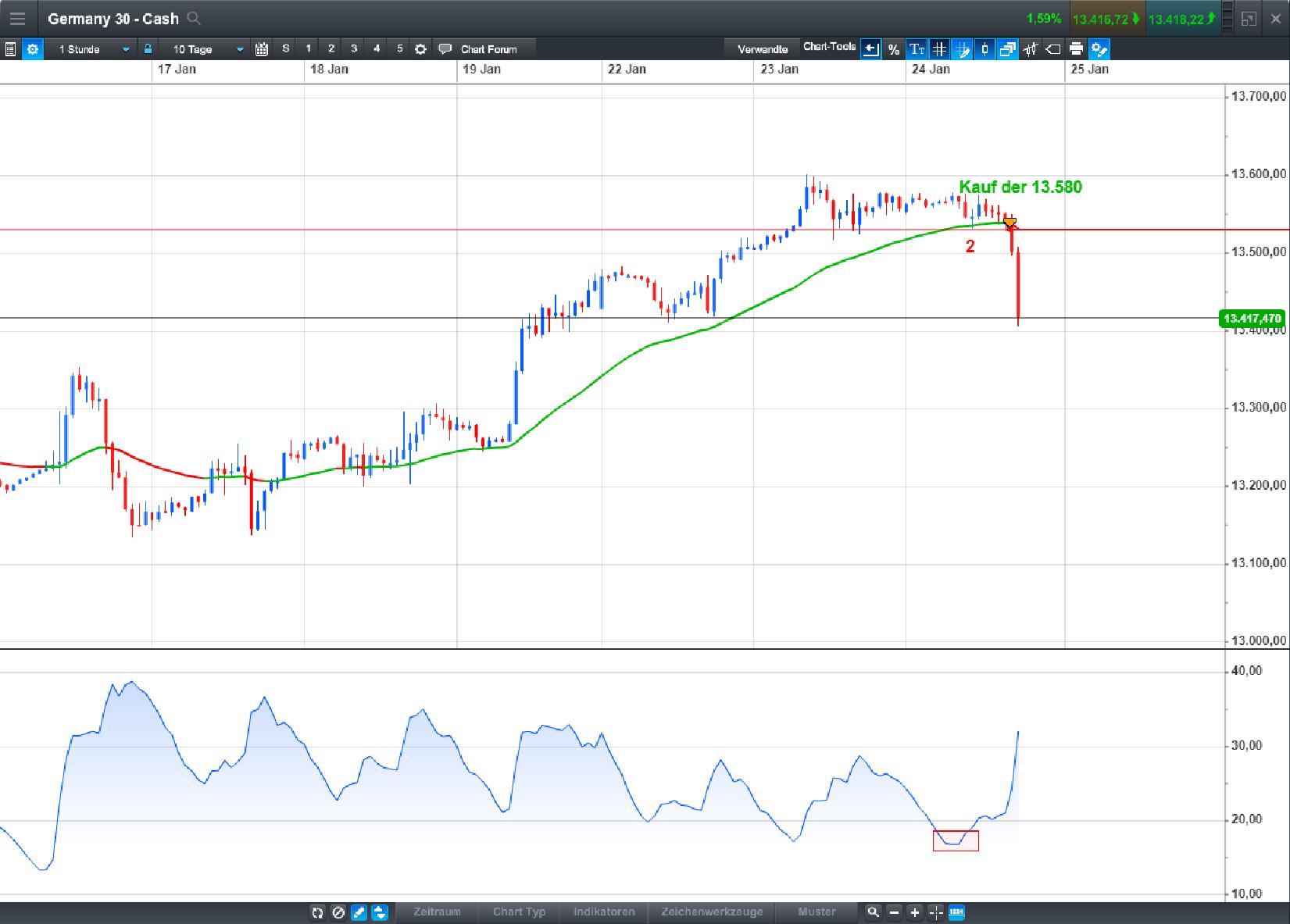This screenshot has width=1290, height=924.
Task: Toggle the chart grid icon
Action: point(938,48)
